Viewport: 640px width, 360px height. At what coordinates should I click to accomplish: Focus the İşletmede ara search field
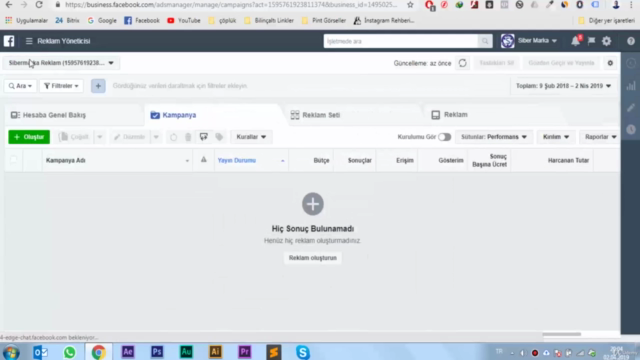click(400, 41)
